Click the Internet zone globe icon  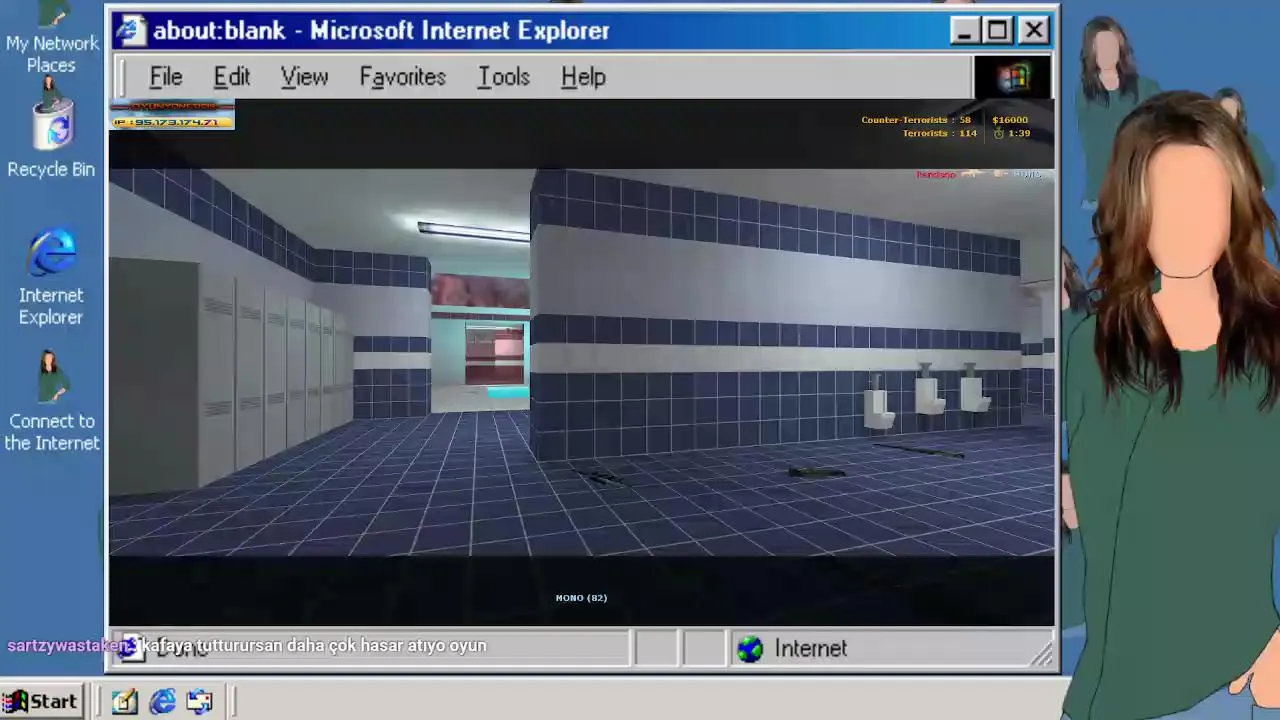pos(749,649)
